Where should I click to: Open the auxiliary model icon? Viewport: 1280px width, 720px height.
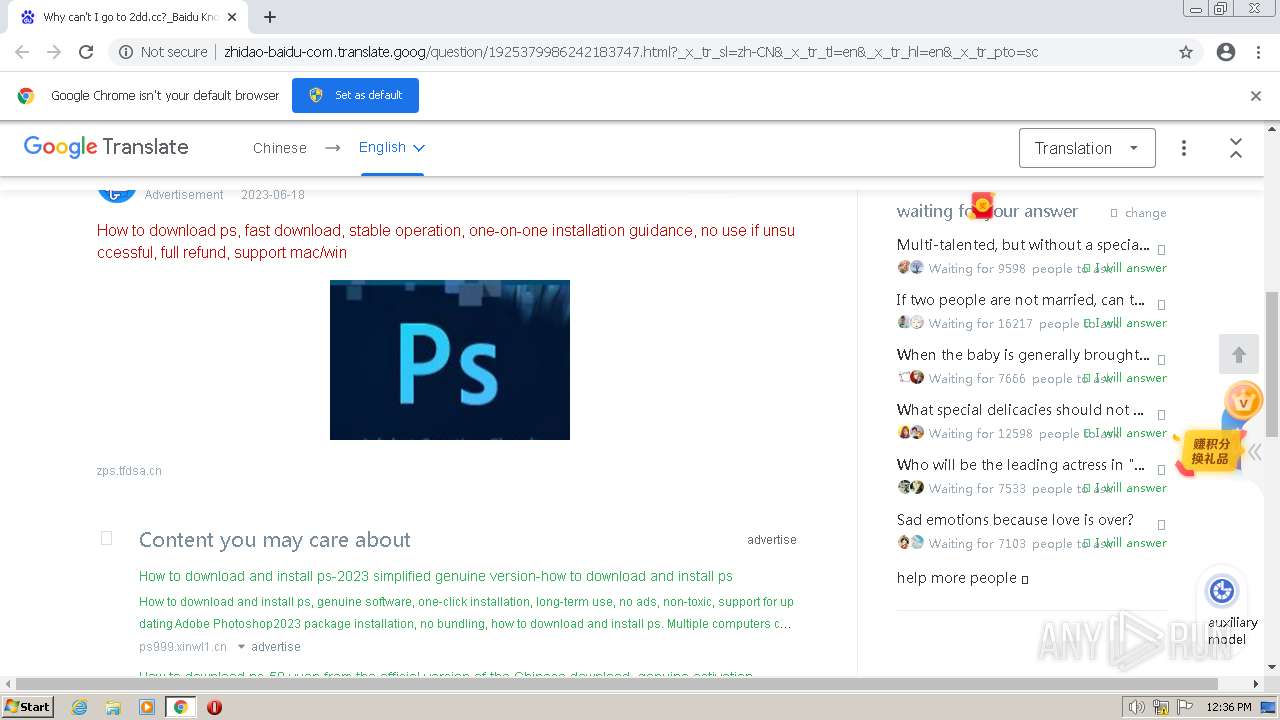[x=1222, y=591]
